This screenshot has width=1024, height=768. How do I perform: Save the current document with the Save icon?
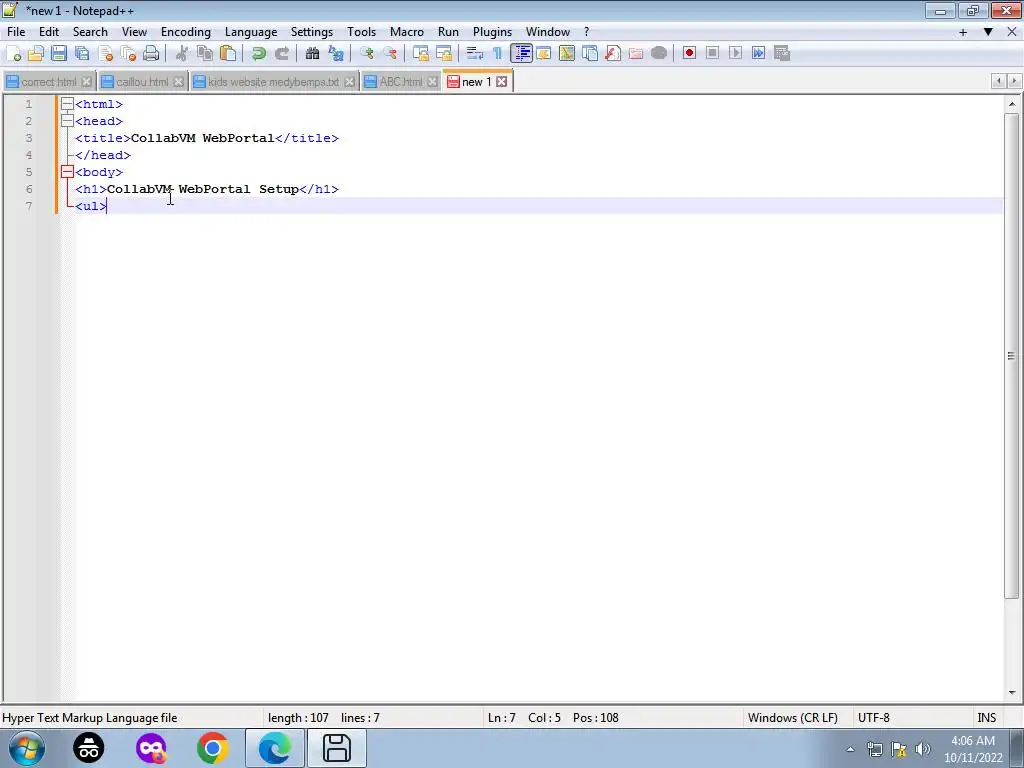tap(59, 54)
